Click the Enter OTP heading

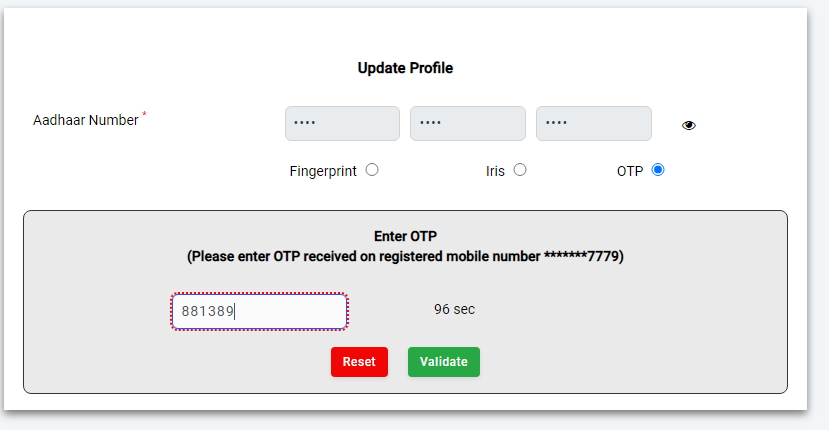(405, 236)
